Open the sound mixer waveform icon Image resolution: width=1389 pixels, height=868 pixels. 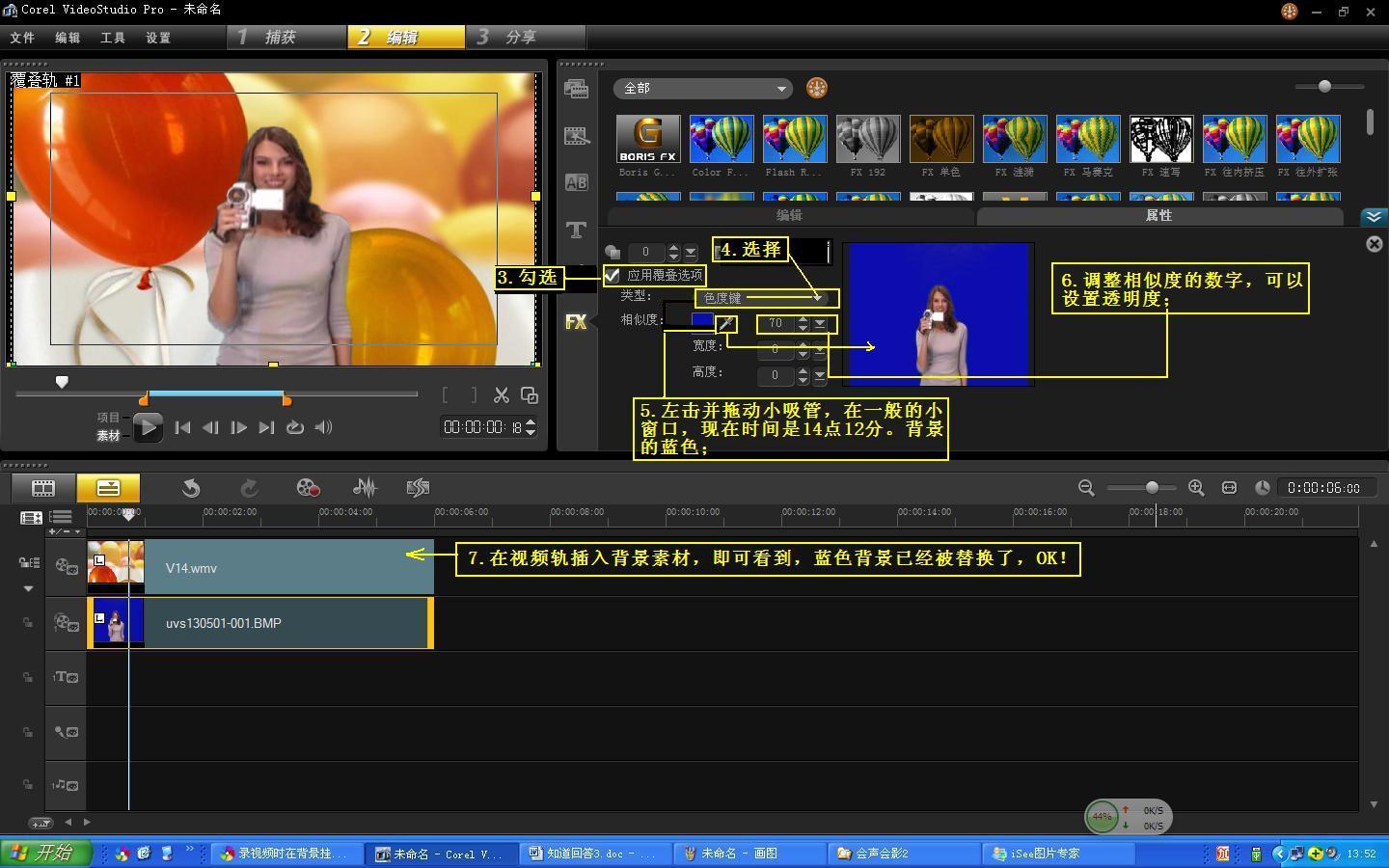(365, 488)
